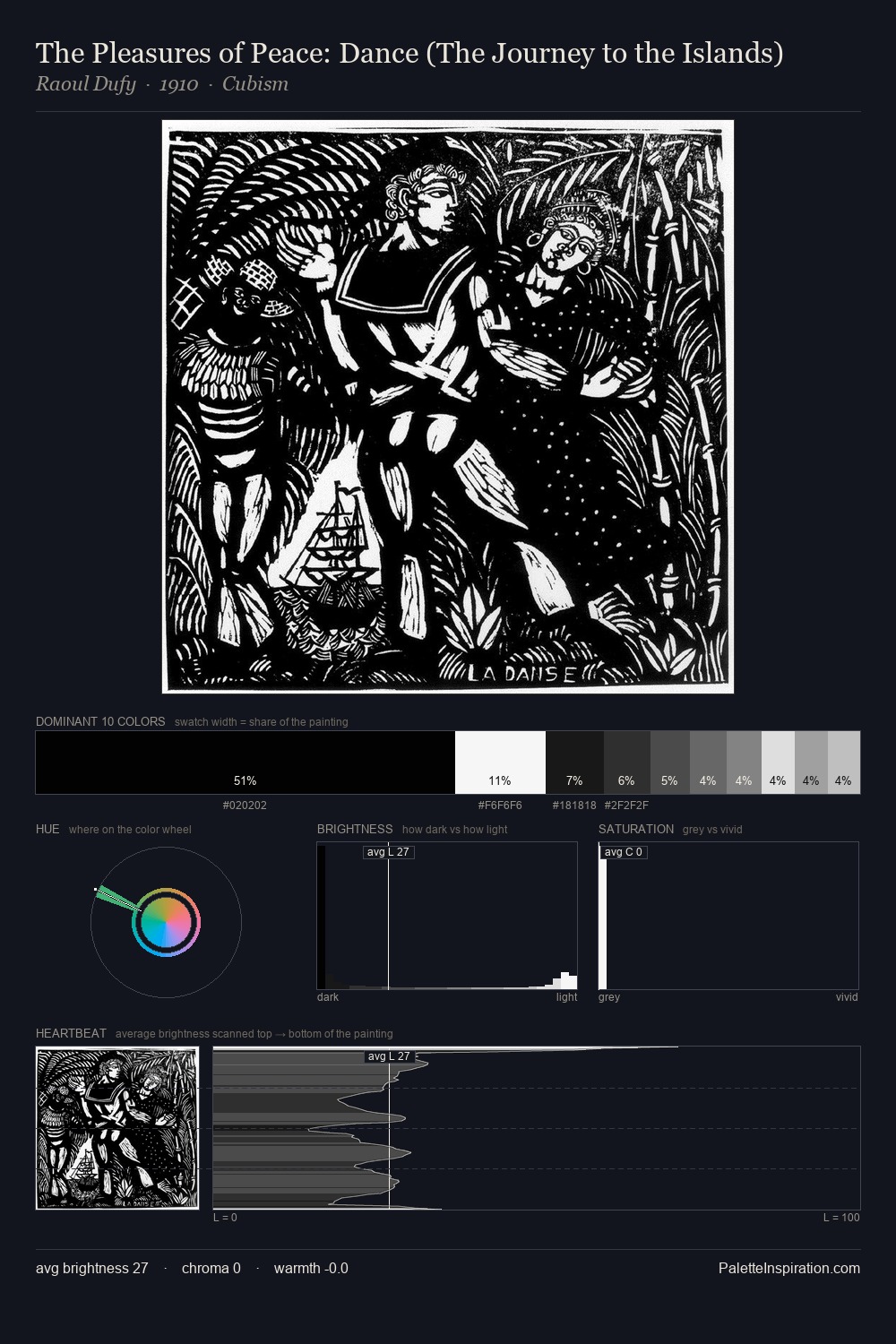Click the vivid axis label
The image size is (896, 1344).
tap(847, 997)
